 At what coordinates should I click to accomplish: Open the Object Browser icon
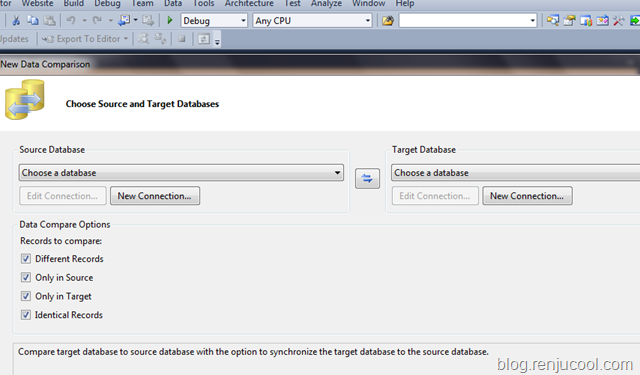tap(586, 20)
